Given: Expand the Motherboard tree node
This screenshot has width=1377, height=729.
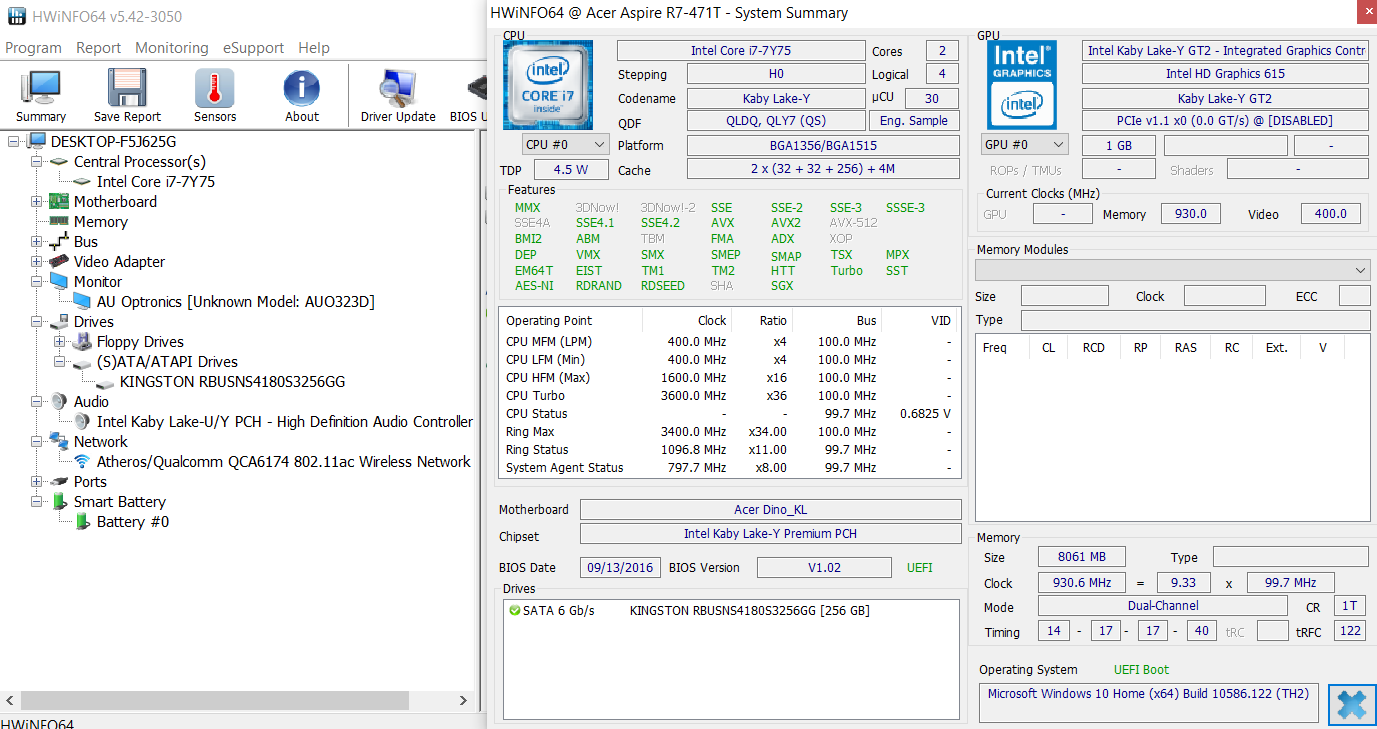Looking at the screenshot, I should 36,201.
